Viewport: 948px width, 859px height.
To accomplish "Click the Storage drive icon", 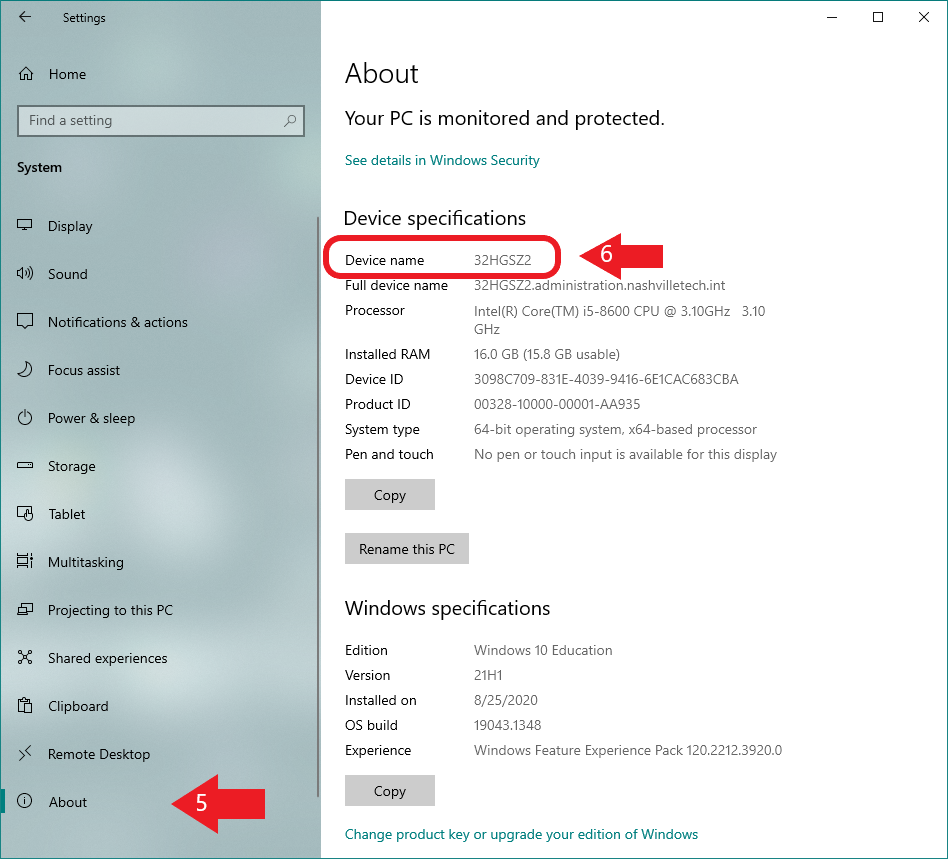I will pyautogui.click(x=25, y=465).
